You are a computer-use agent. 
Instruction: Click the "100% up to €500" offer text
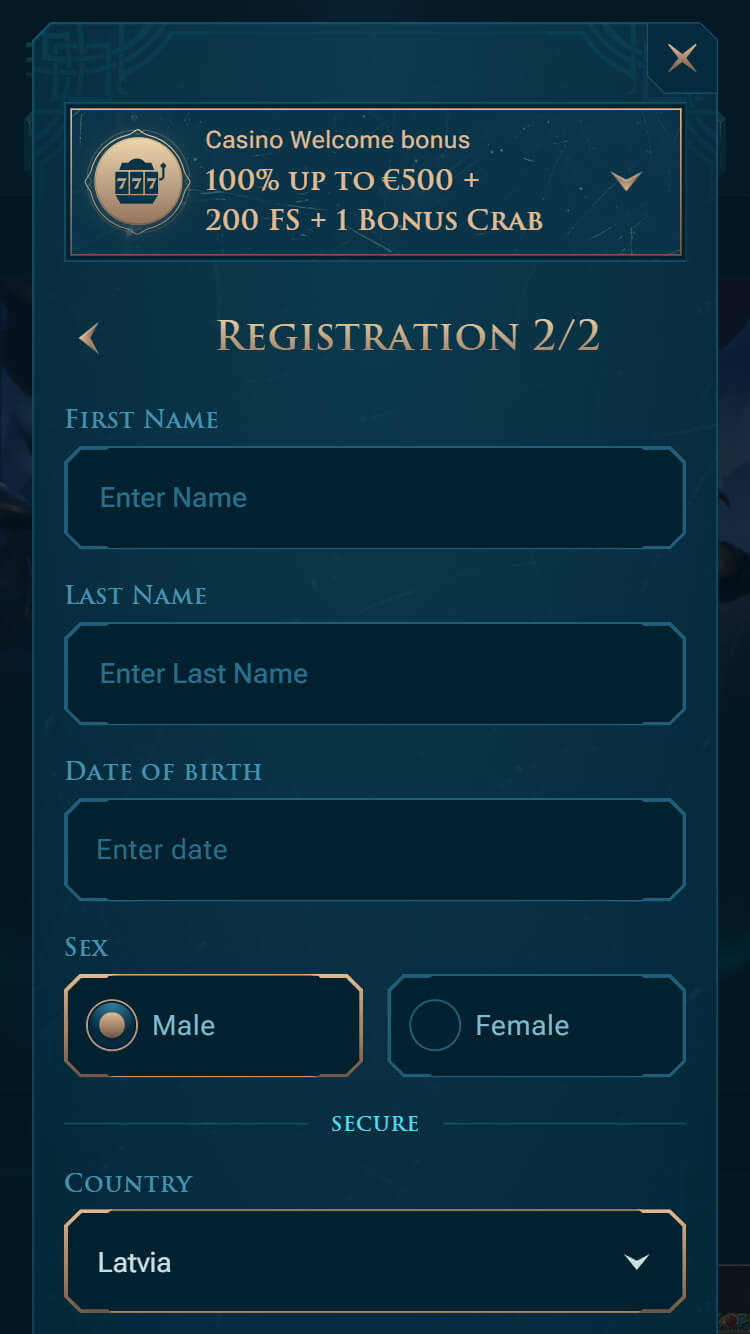(x=342, y=181)
